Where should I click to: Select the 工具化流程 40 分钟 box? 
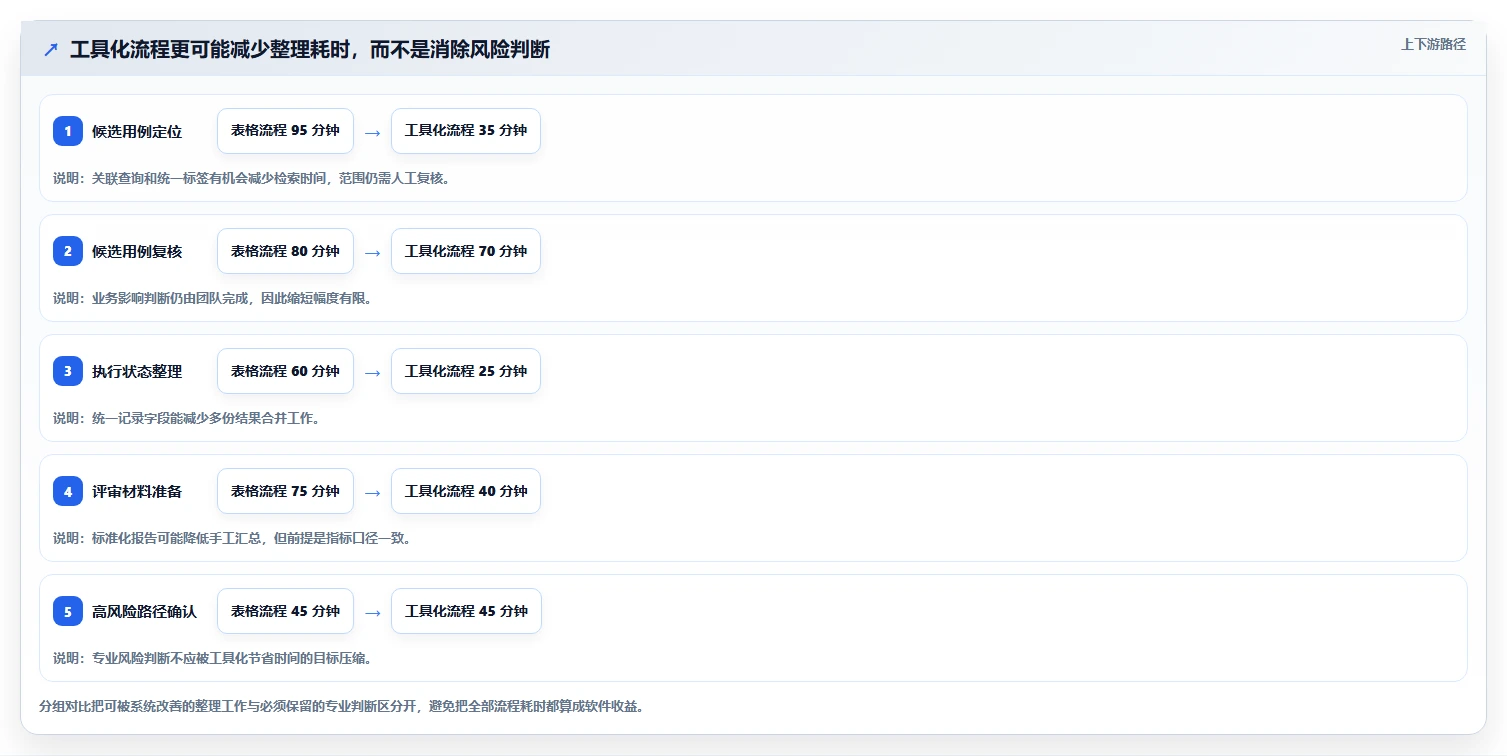(x=466, y=491)
